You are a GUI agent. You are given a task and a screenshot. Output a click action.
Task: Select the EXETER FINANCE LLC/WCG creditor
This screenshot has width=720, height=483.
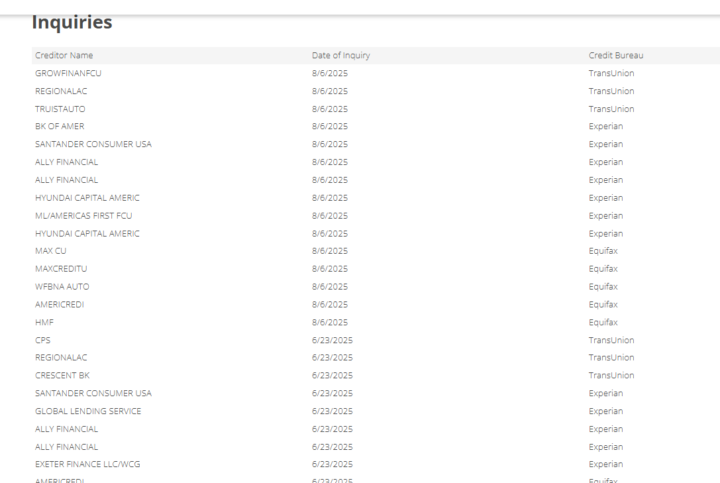point(88,464)
